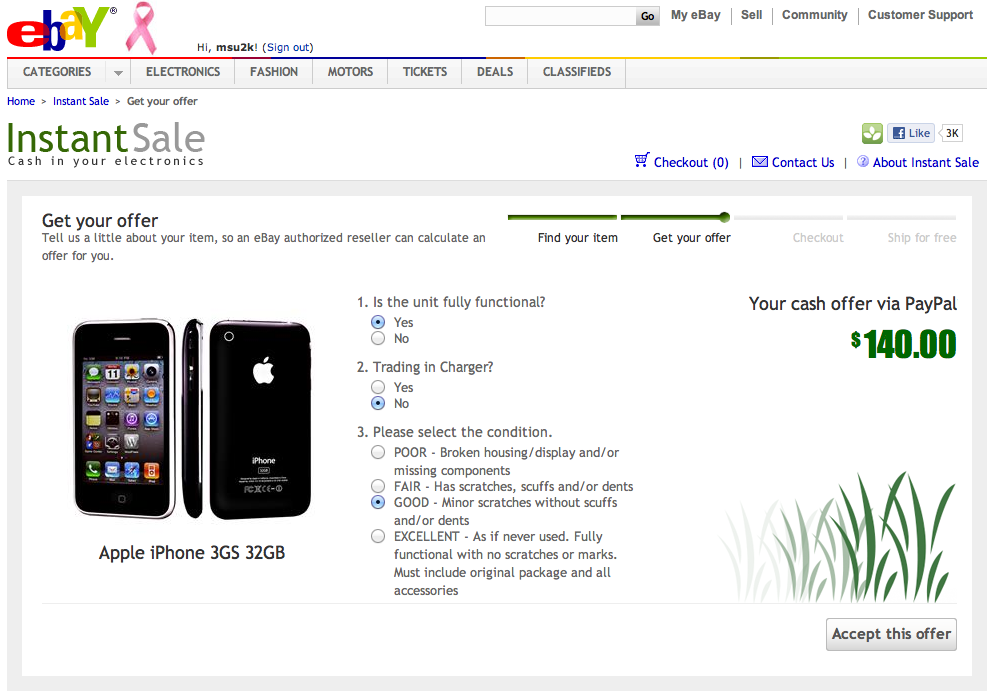Open the FASHION tab
997x700 pixels.
coord(273,72)
